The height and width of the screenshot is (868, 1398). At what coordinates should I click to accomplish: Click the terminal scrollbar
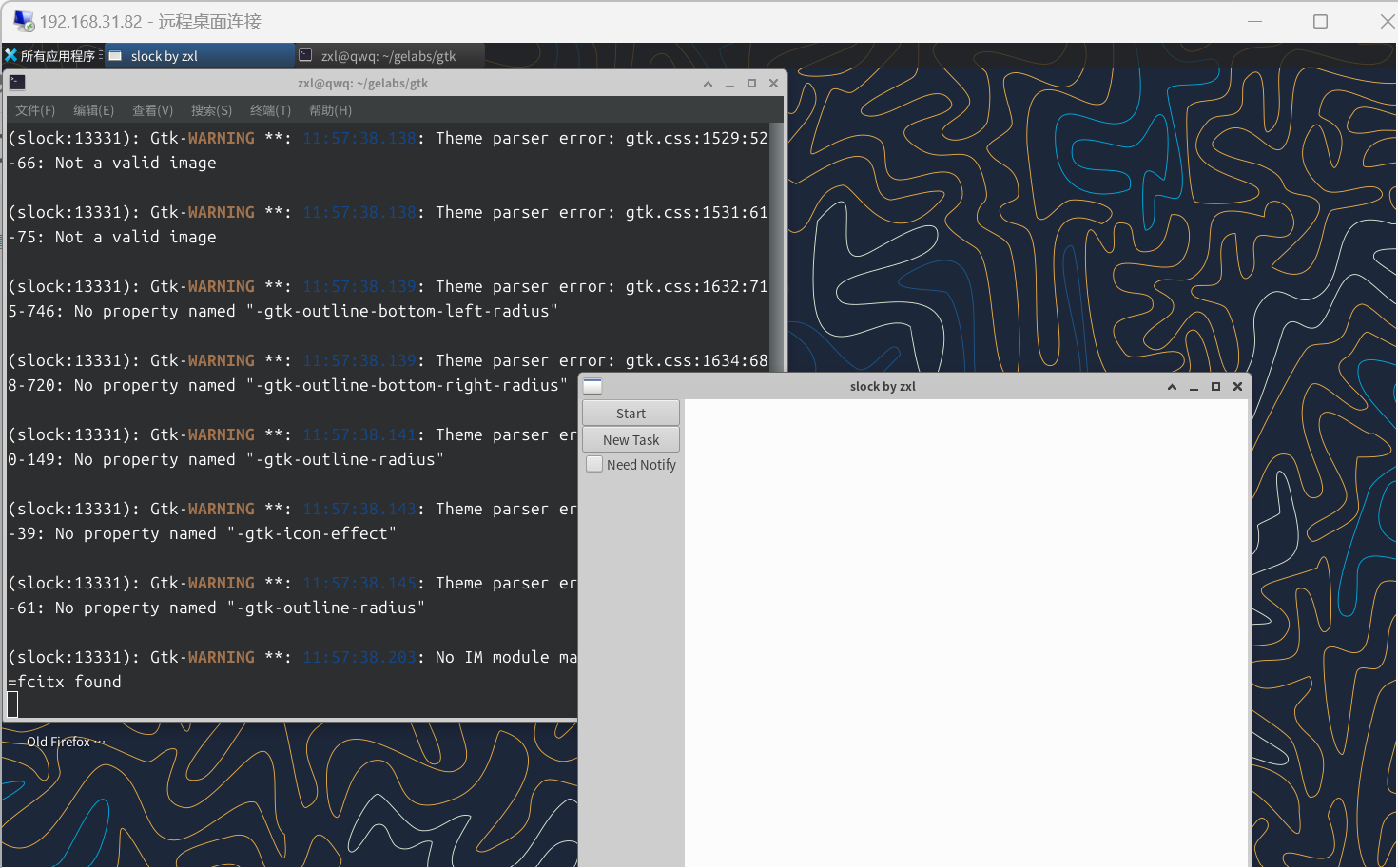coord(777,247)
